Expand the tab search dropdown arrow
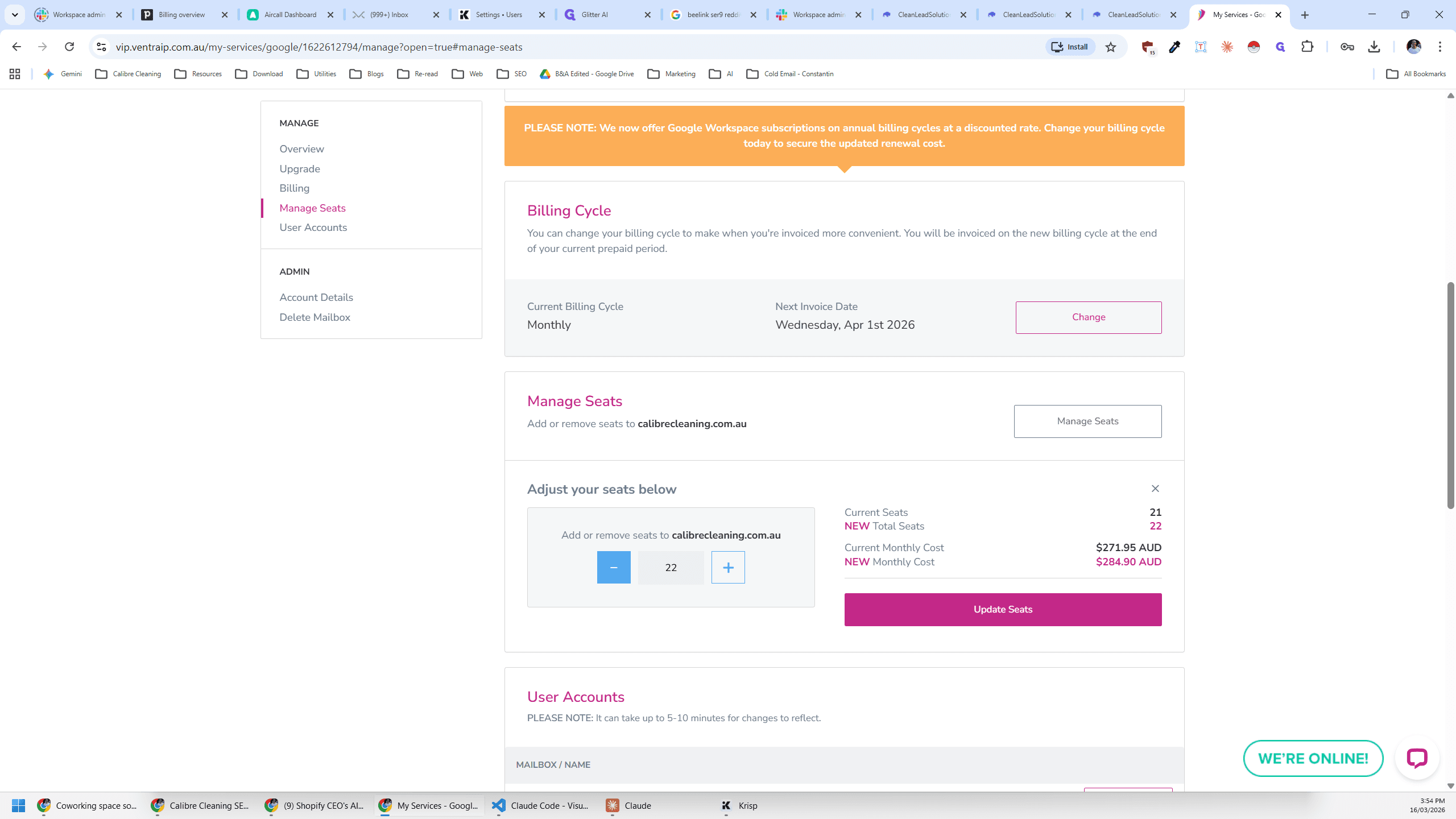Screen dimensions: 1456x819 [x=15, y=15]
